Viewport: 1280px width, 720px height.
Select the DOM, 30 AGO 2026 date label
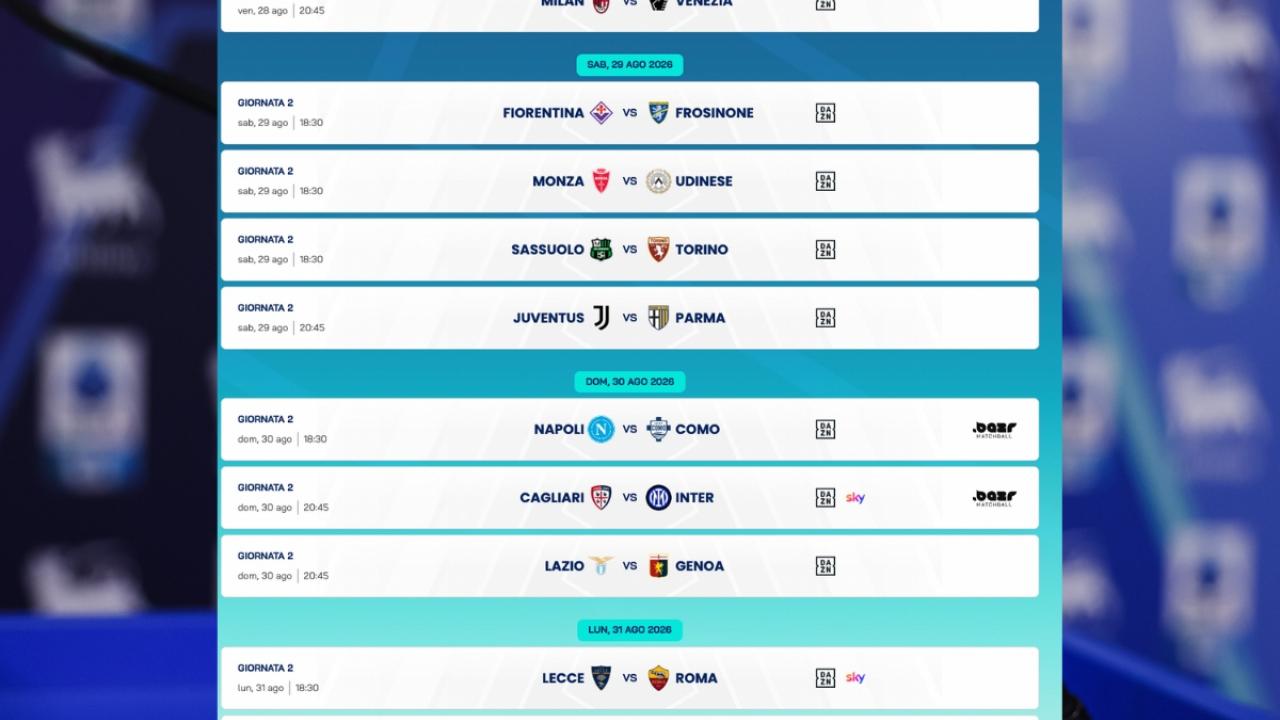coord(629,381)
